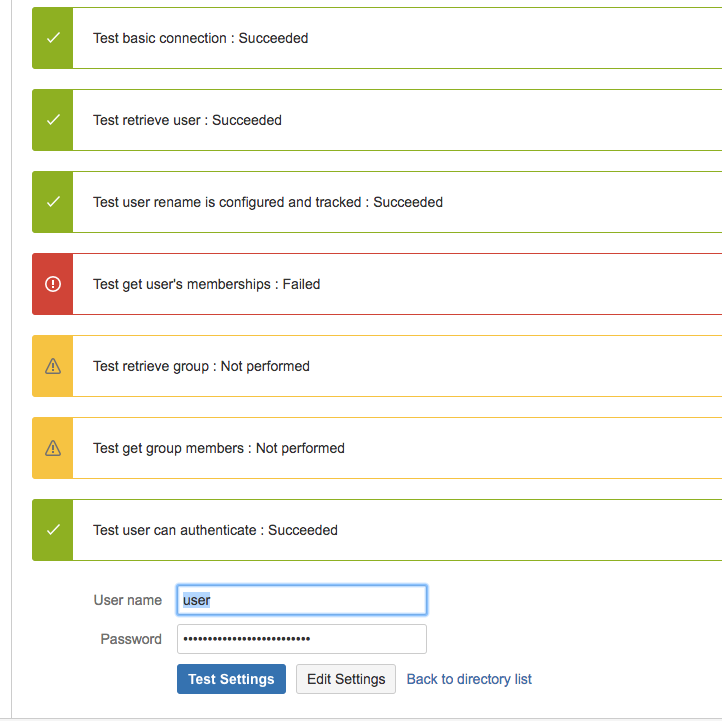Run the Test Settings button

(231, 679)
